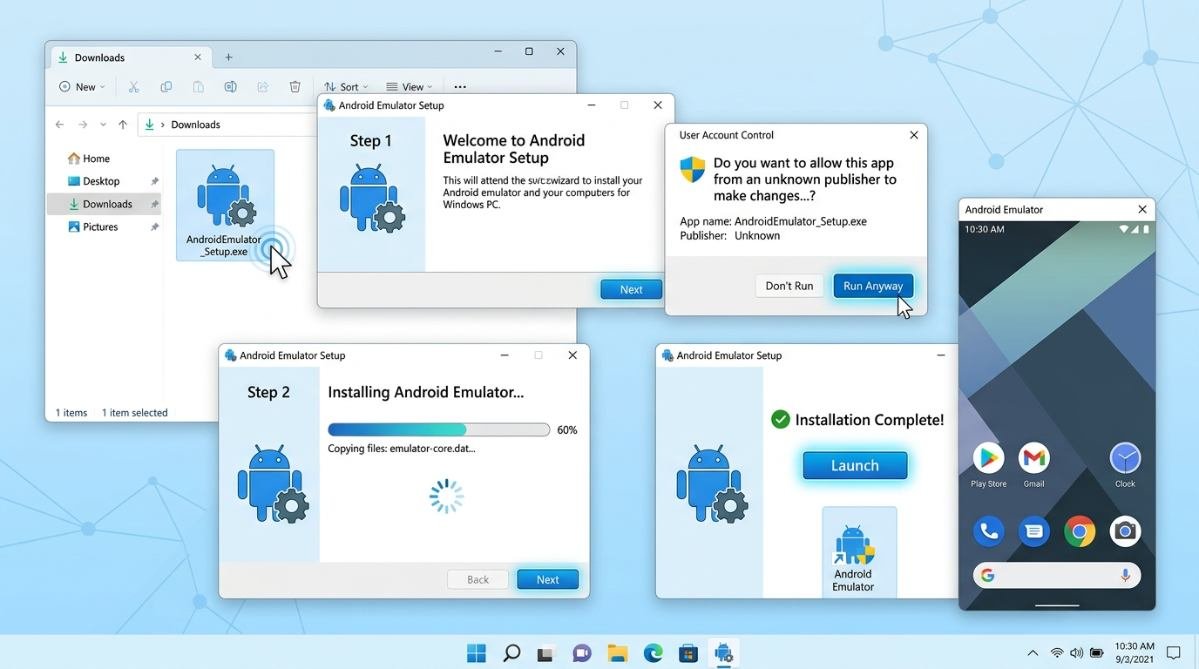Click Next in Step 1 setup window
The image size is (1199, 669).
coord(631,290)
